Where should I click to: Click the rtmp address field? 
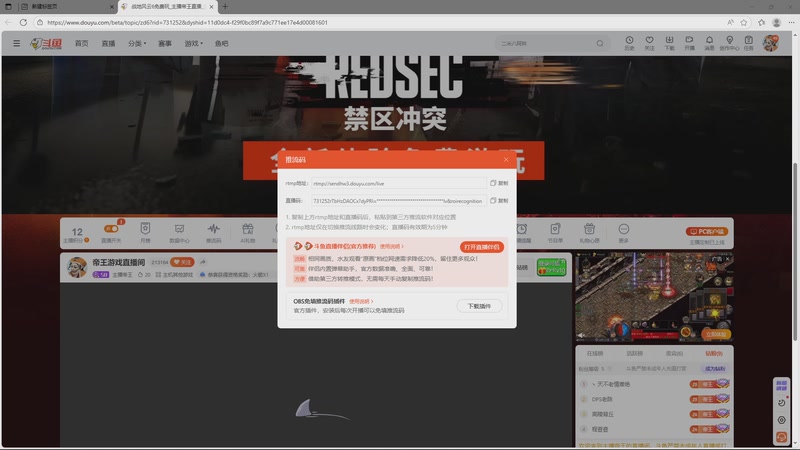pos(399,183)
